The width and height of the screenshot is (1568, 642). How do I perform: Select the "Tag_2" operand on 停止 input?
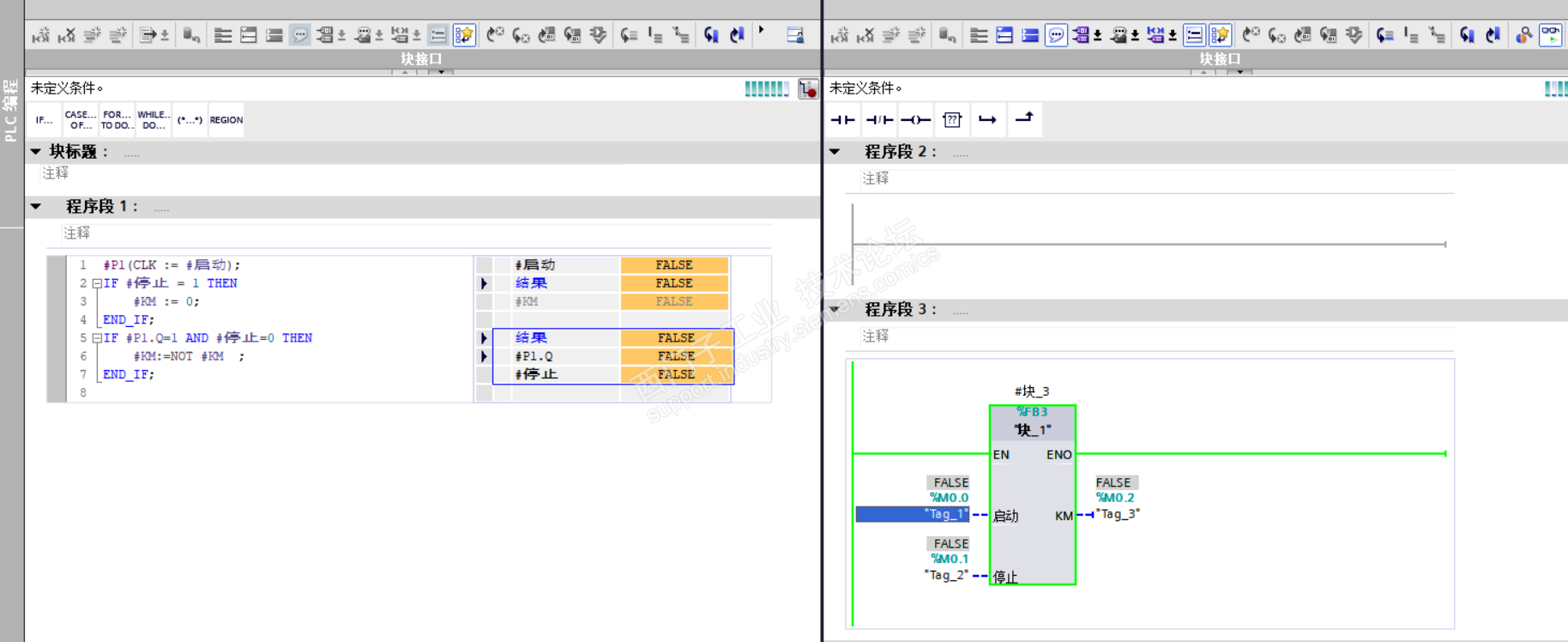tap(946, 575)
